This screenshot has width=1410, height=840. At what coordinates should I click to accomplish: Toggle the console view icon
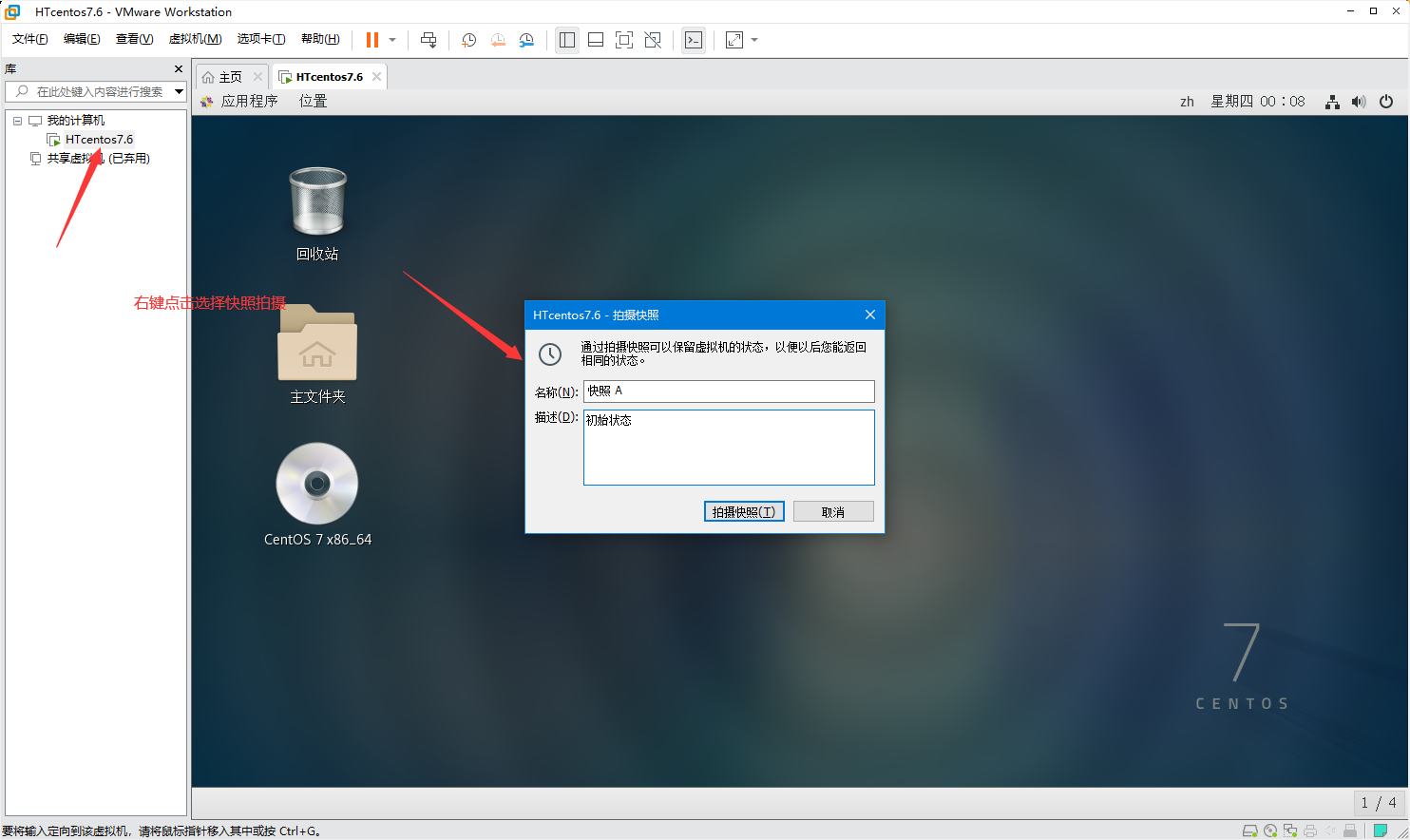coord(694,40)
